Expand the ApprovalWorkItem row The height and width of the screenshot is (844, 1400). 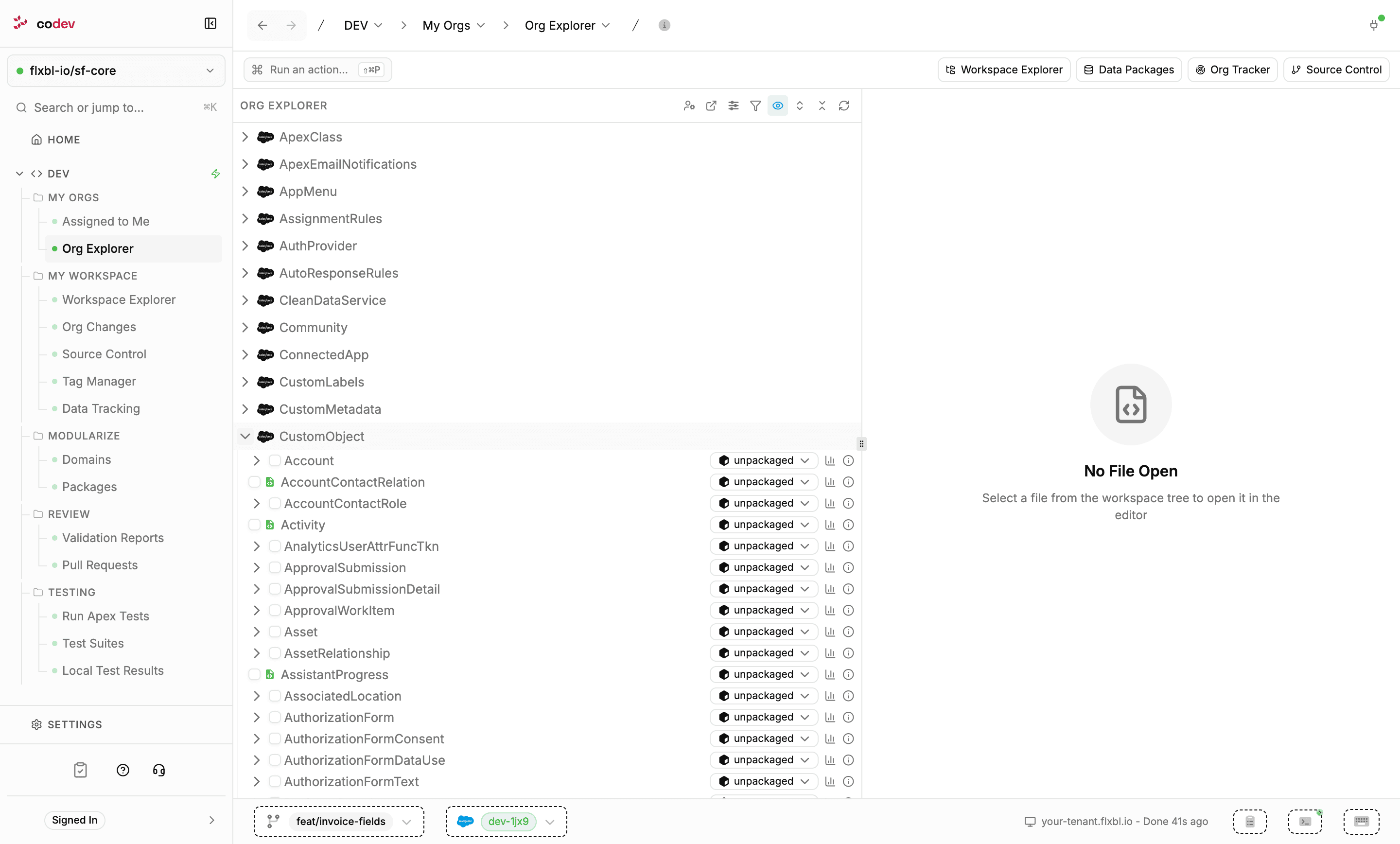(x=256, y=610)
